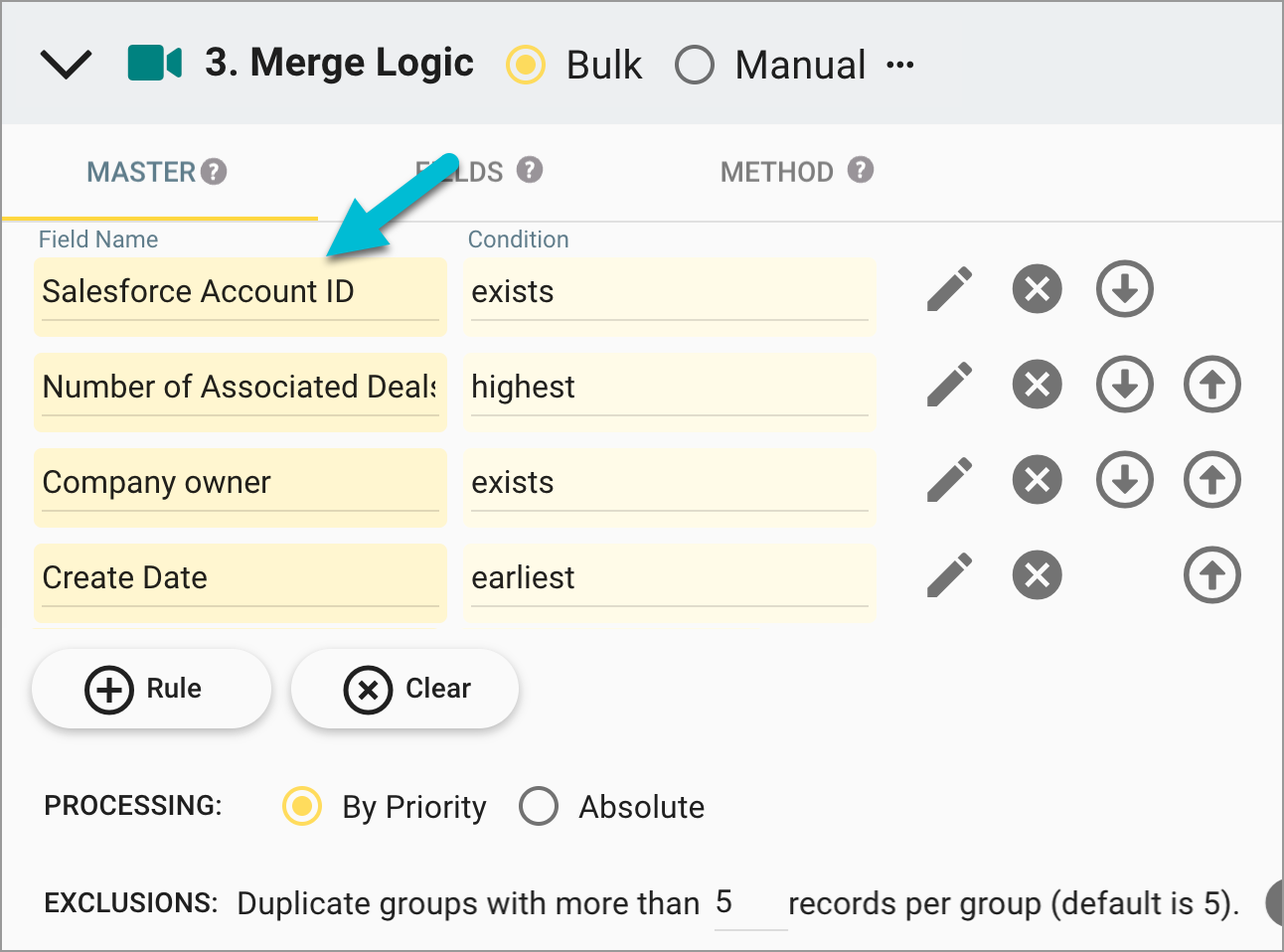
Task: Delete the Company owner rule via X icon
Action: [x=1037, y=480]
